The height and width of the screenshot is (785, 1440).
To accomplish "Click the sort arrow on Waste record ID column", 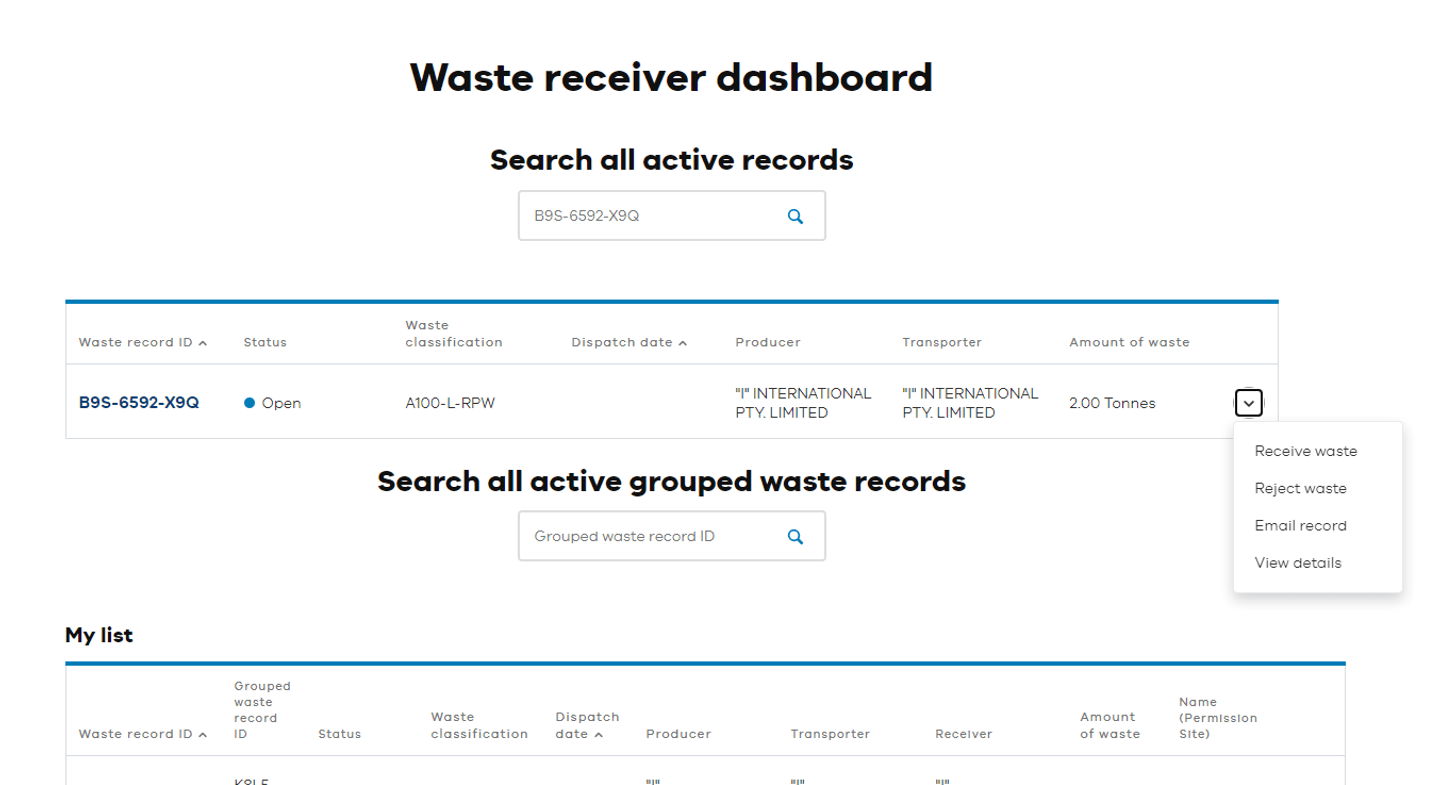I will [x=202, y=342].
